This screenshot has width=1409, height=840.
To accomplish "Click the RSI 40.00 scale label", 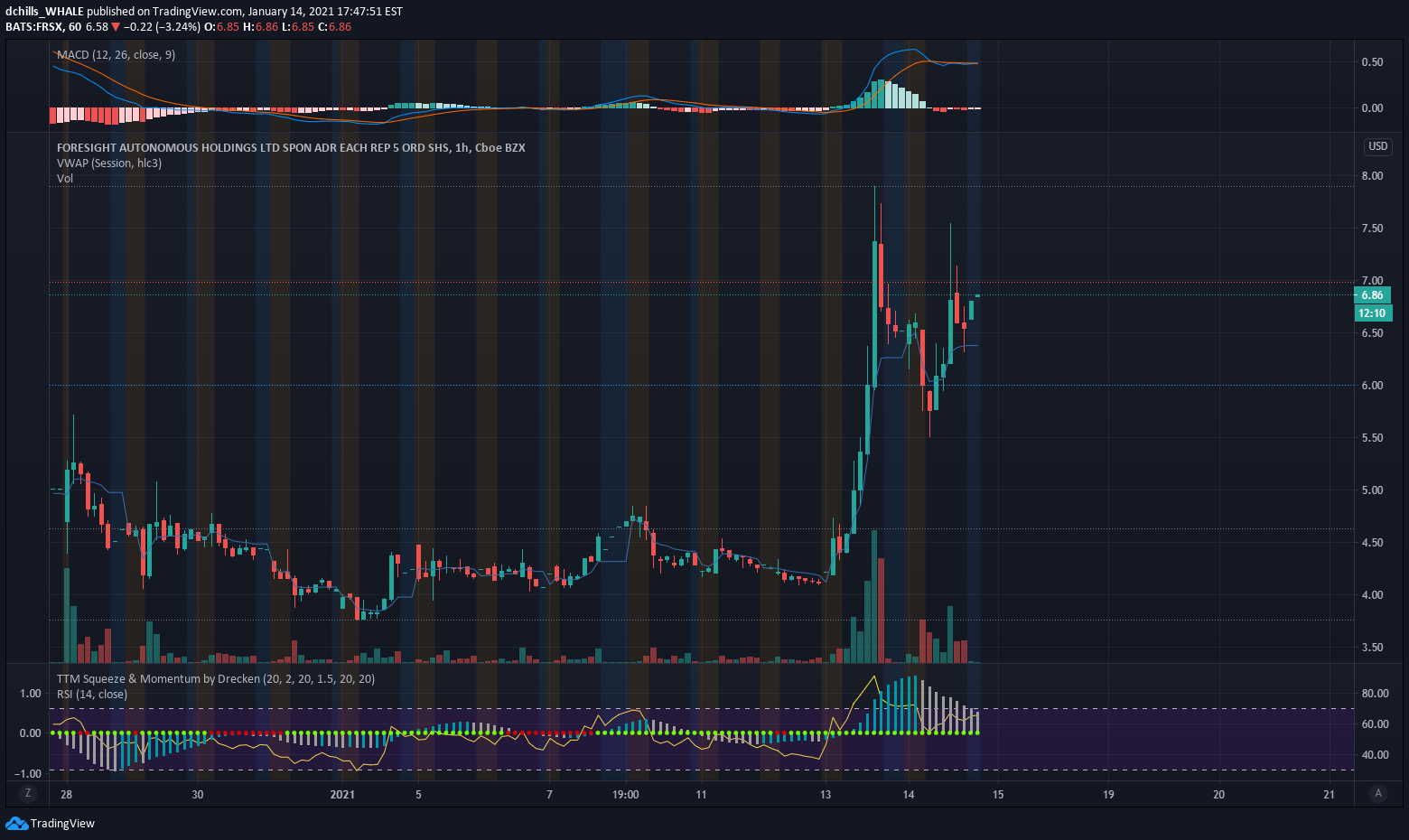I will coord(1375,755).
